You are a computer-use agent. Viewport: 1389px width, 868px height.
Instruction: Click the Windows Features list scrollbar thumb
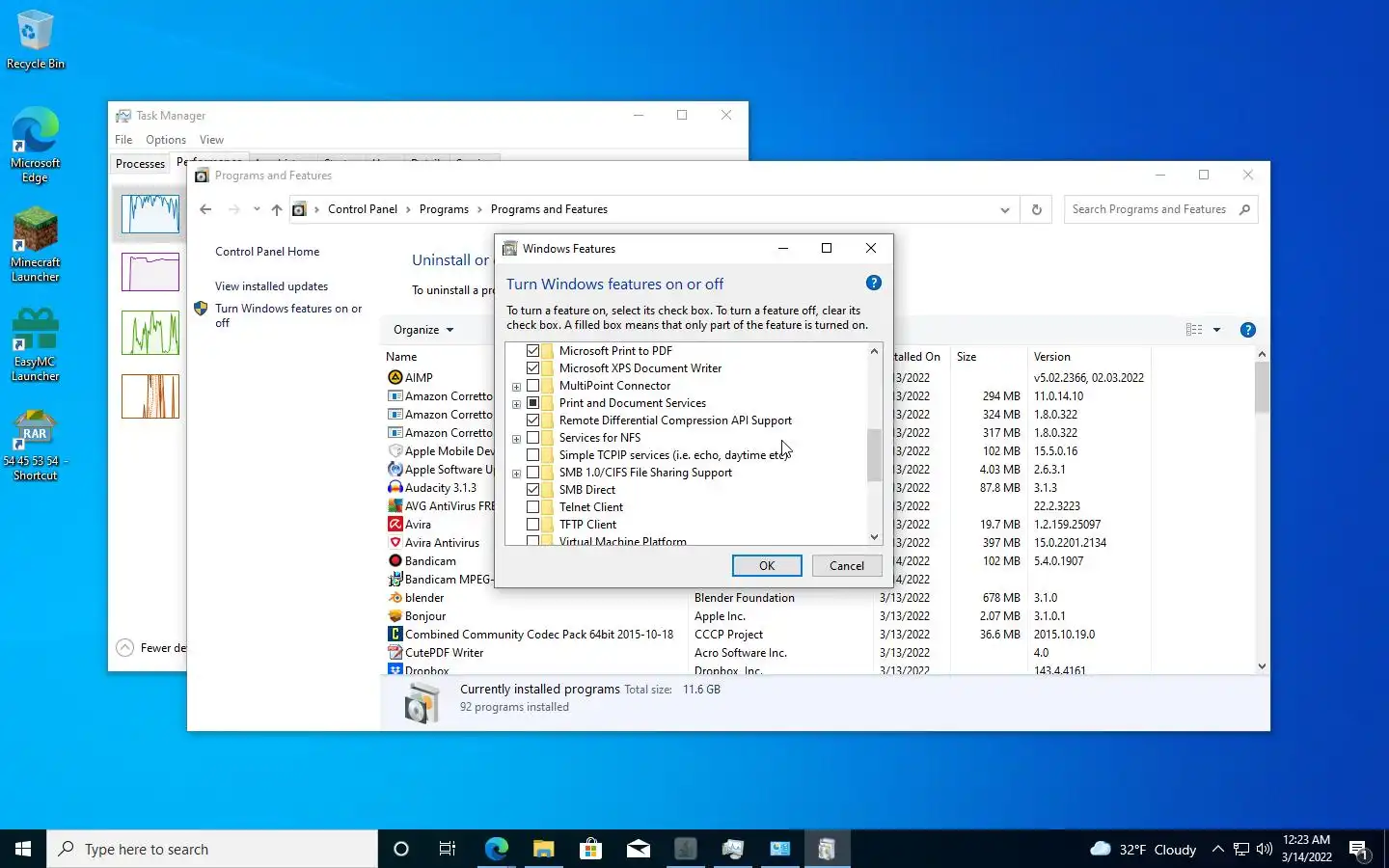click(x=874, y=455)
